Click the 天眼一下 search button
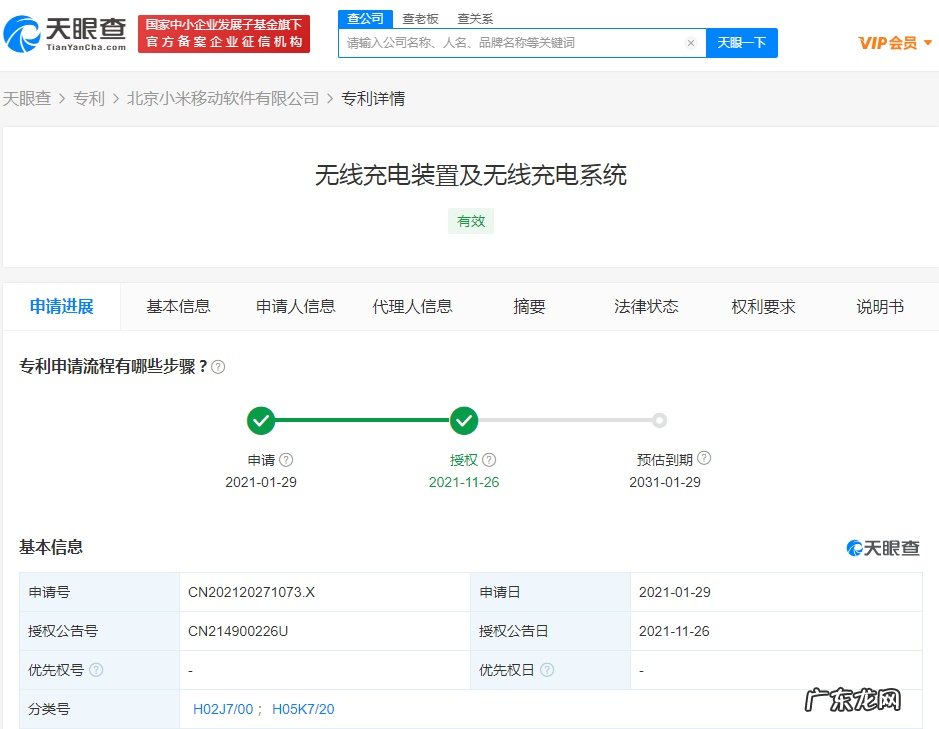 click(x=742, y=43)
